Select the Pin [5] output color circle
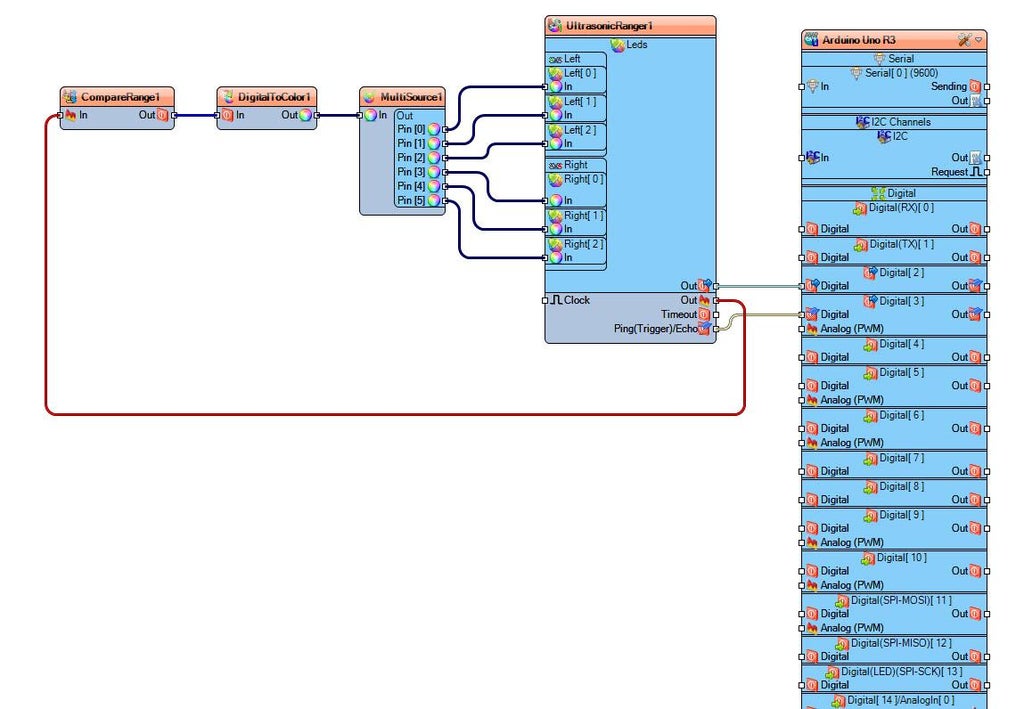Screen dimensions: 1024x709 pos(434,200)
